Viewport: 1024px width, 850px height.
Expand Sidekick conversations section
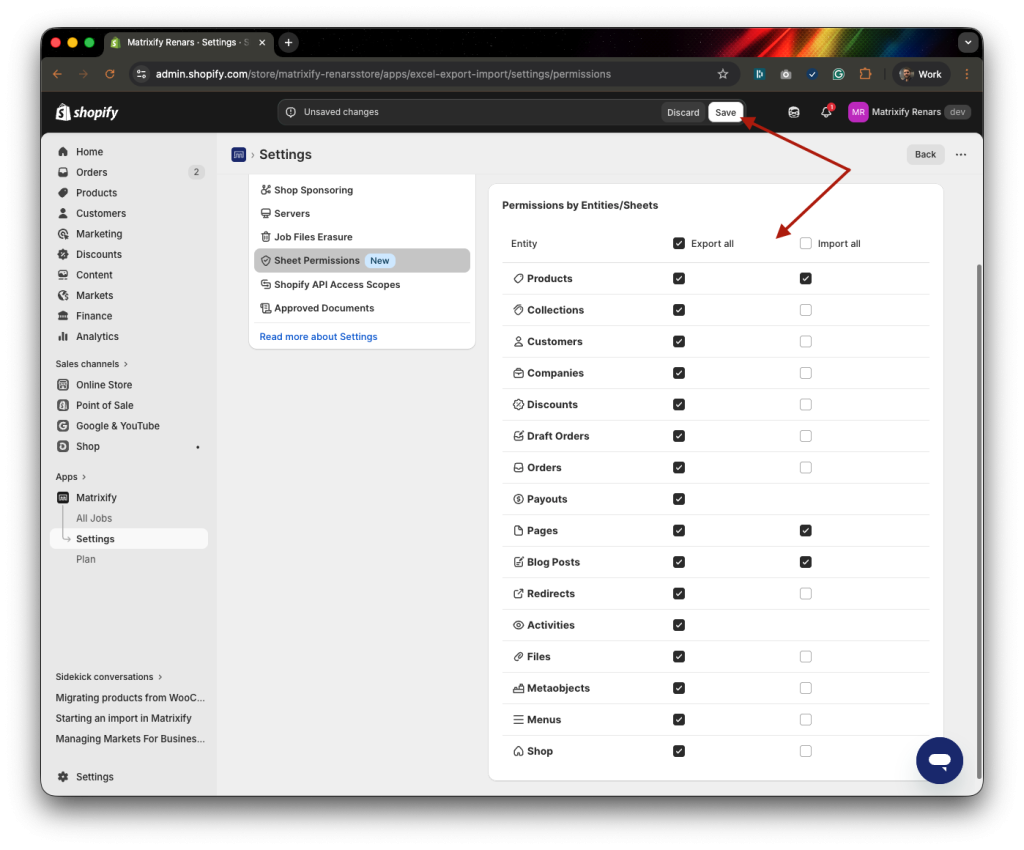[x=104, y=676]
